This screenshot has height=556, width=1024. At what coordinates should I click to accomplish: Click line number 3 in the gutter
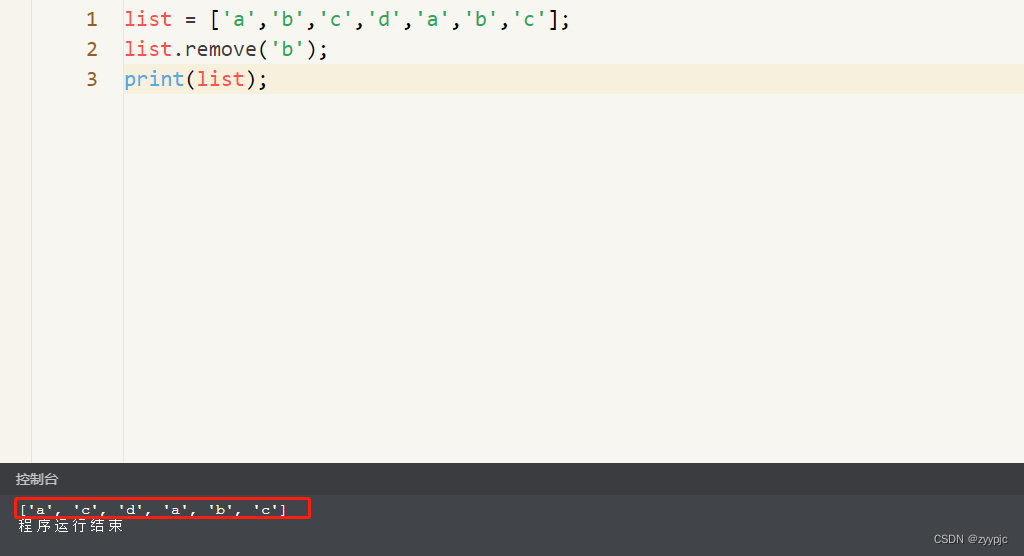(x=92, y=80)
